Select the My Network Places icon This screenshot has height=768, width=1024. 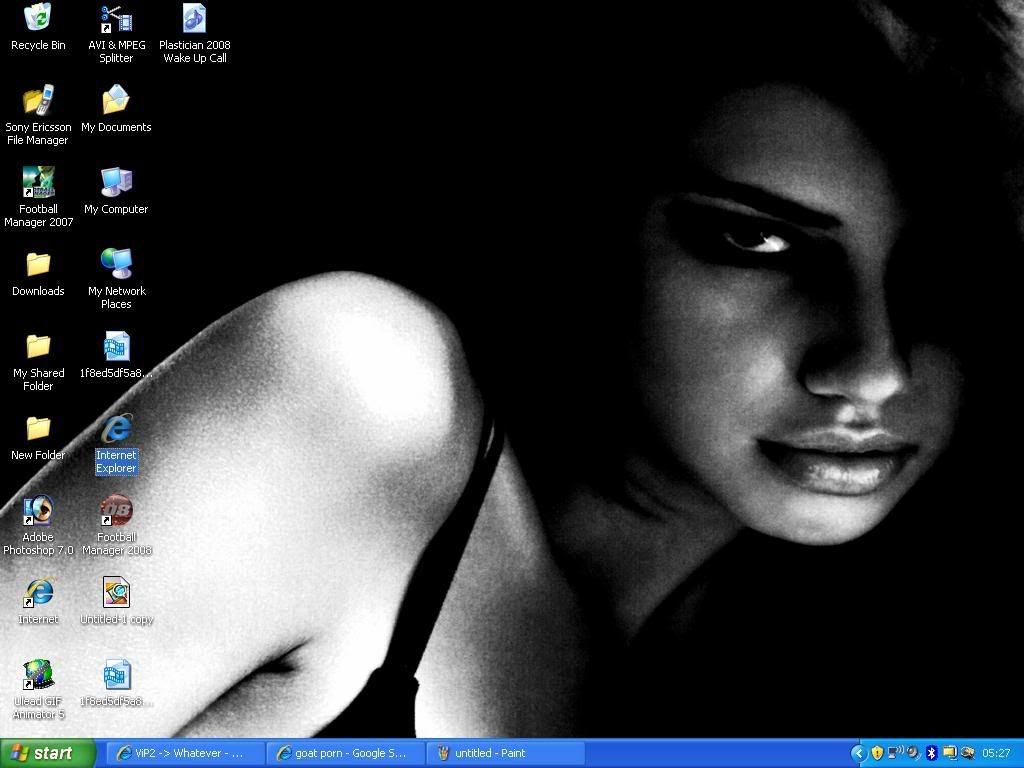116,279
